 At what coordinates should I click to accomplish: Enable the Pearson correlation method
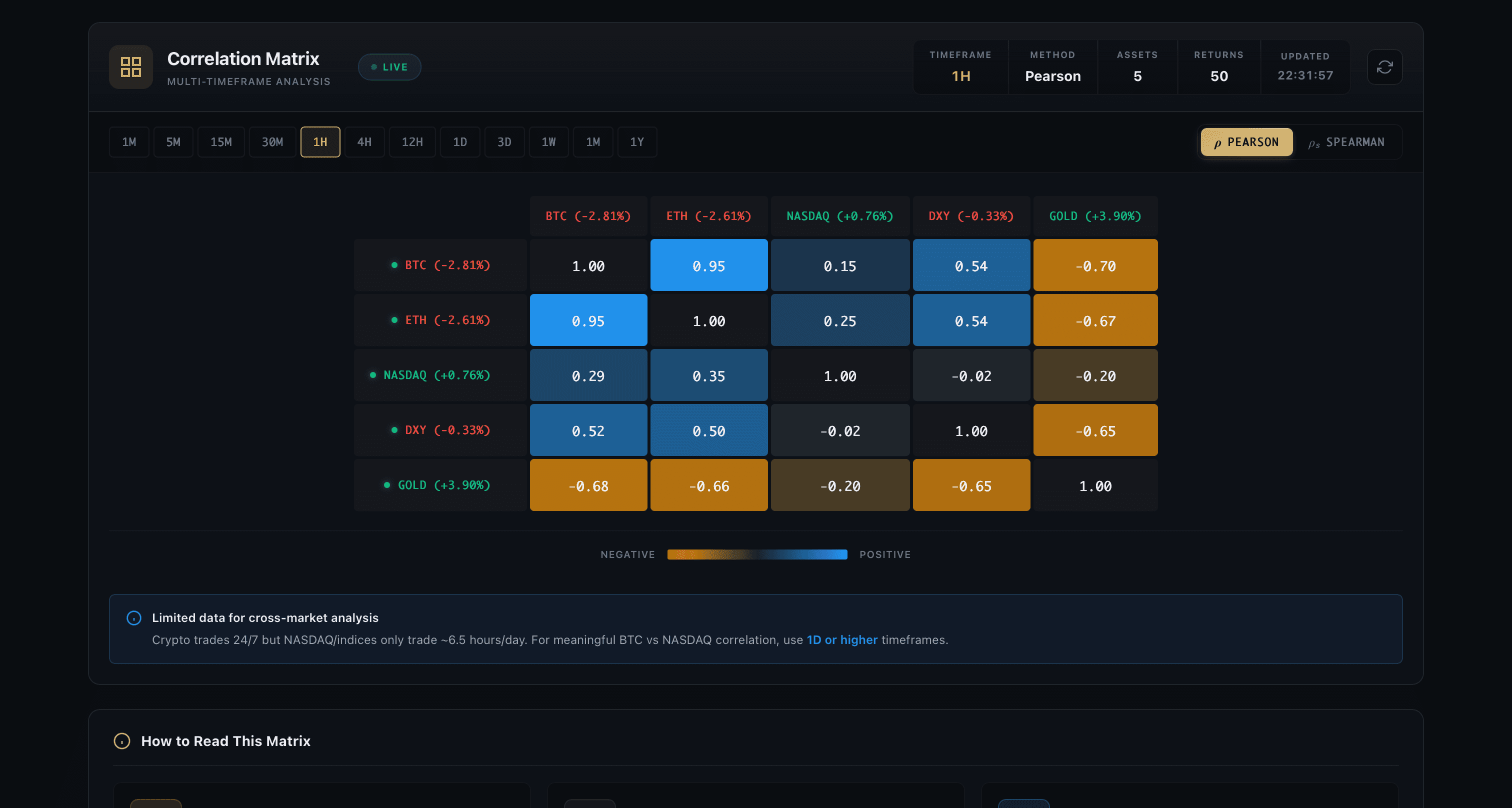(x=1246, y=142)
